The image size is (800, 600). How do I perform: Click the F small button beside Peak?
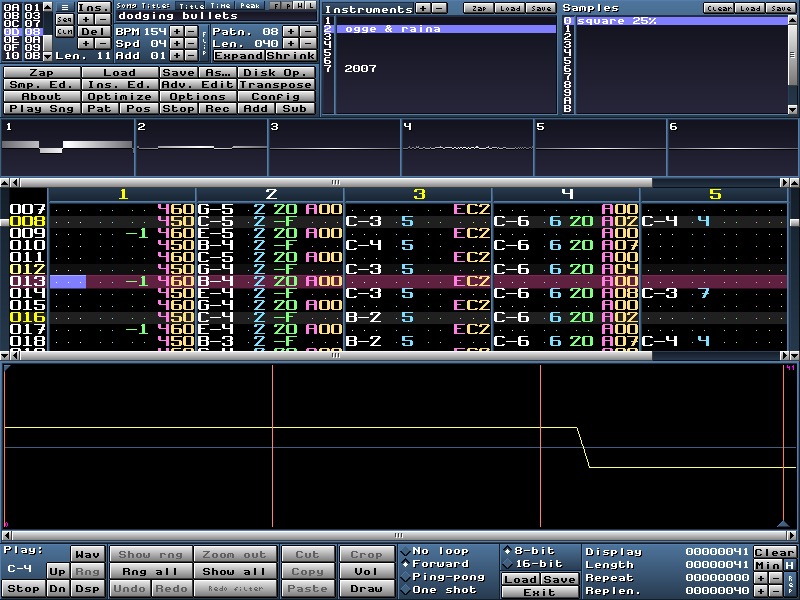coord(276,6)
